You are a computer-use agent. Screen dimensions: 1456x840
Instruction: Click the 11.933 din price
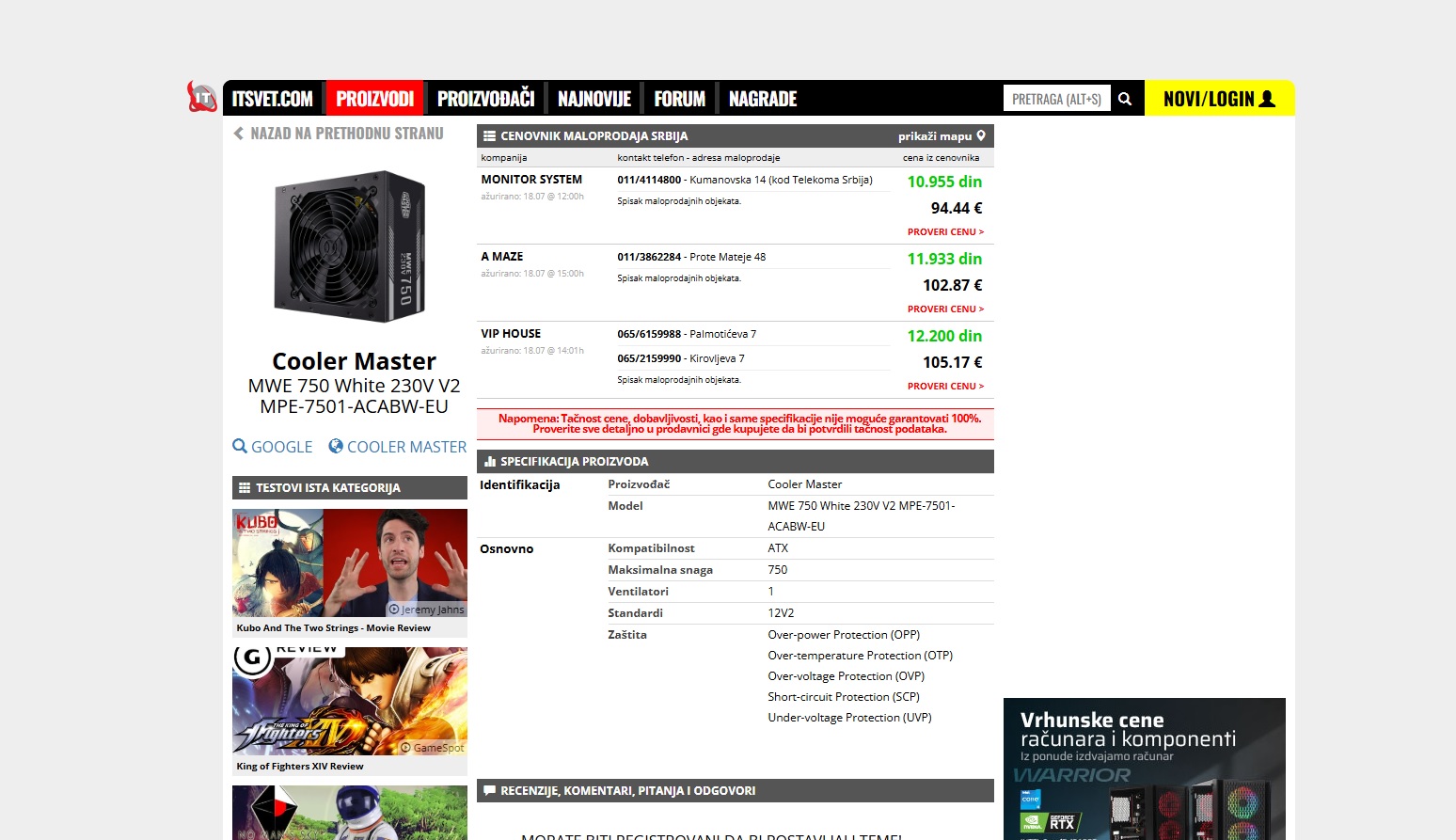[x=944, y=259]
